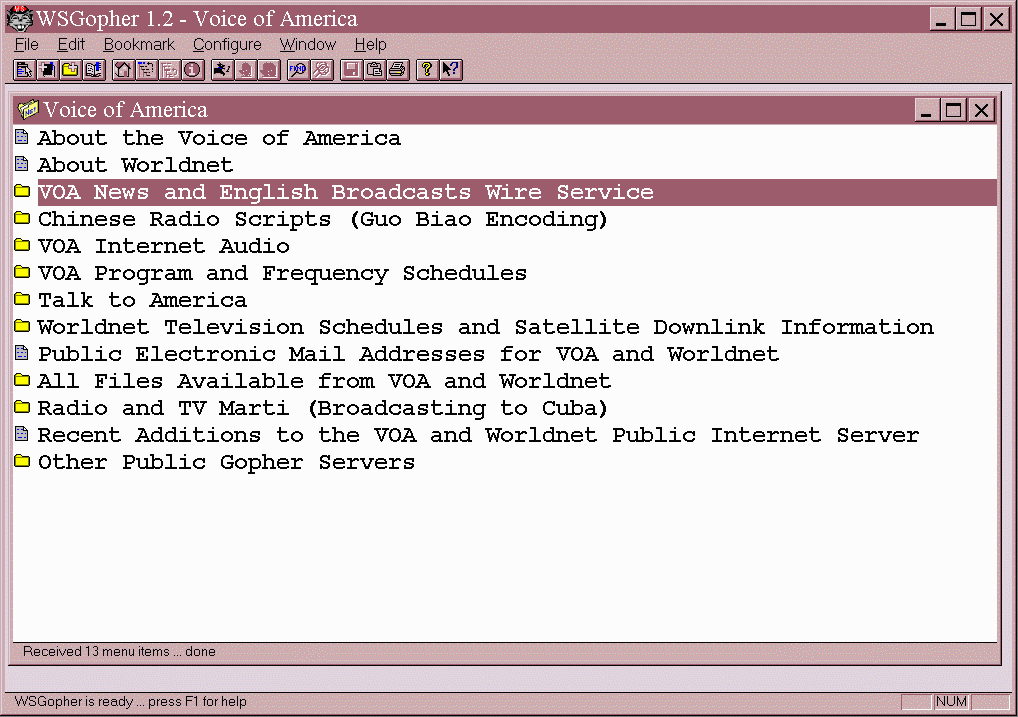Click document icon beside About Worldnet
Image resolution: width=1018 pixels, height=717 pixels.
tap(22, 164)
